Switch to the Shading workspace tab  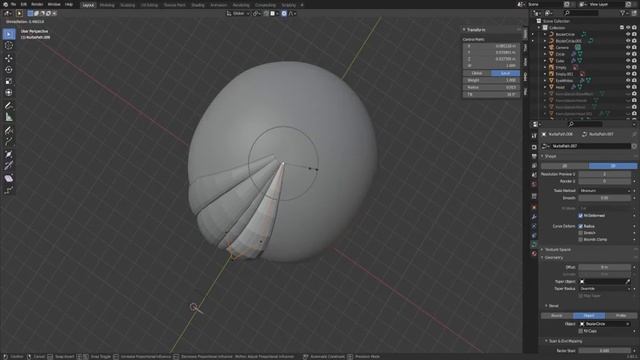click(198, 5)
